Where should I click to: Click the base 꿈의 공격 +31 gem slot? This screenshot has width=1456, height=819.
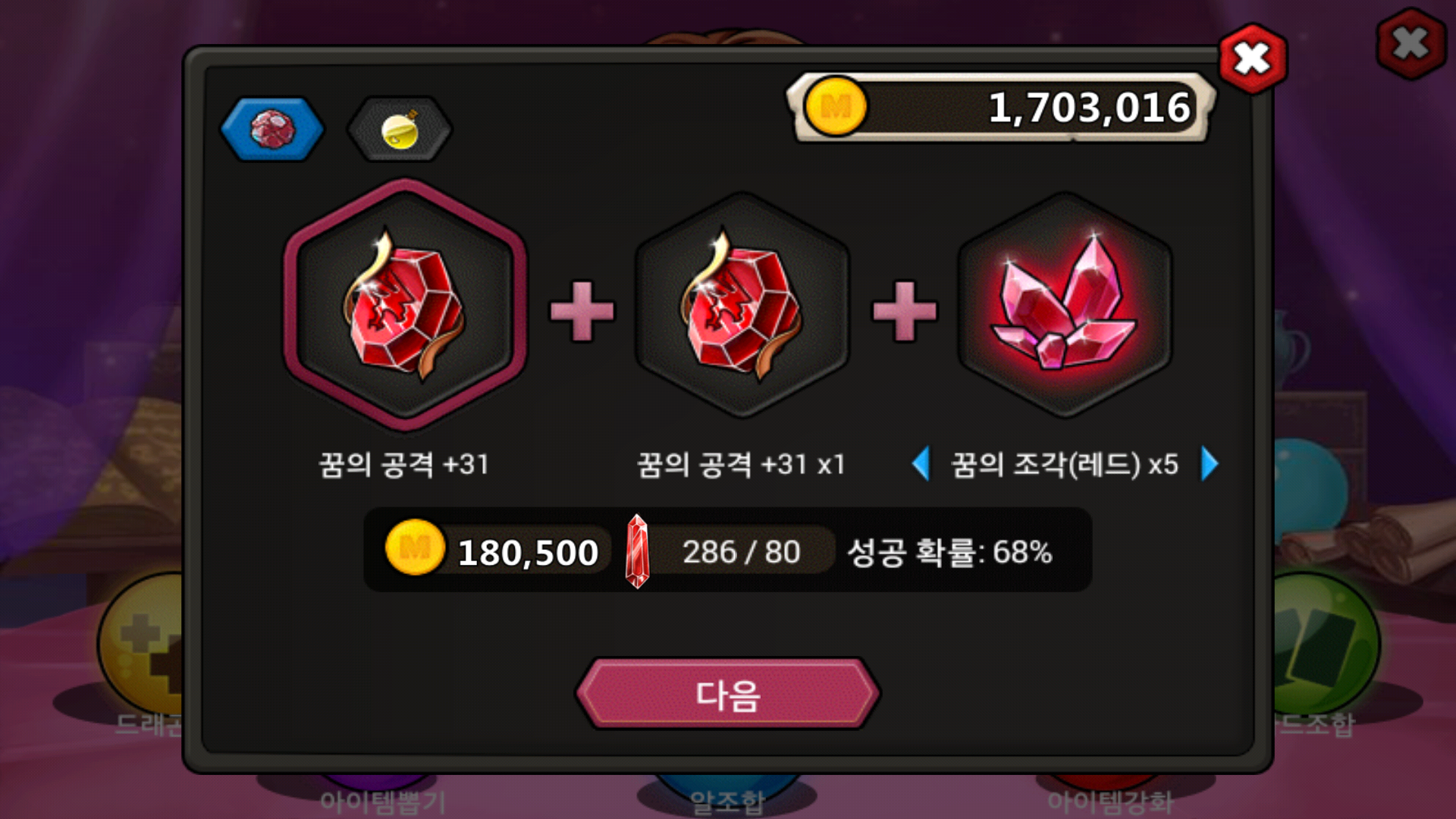tap(405, 305)
